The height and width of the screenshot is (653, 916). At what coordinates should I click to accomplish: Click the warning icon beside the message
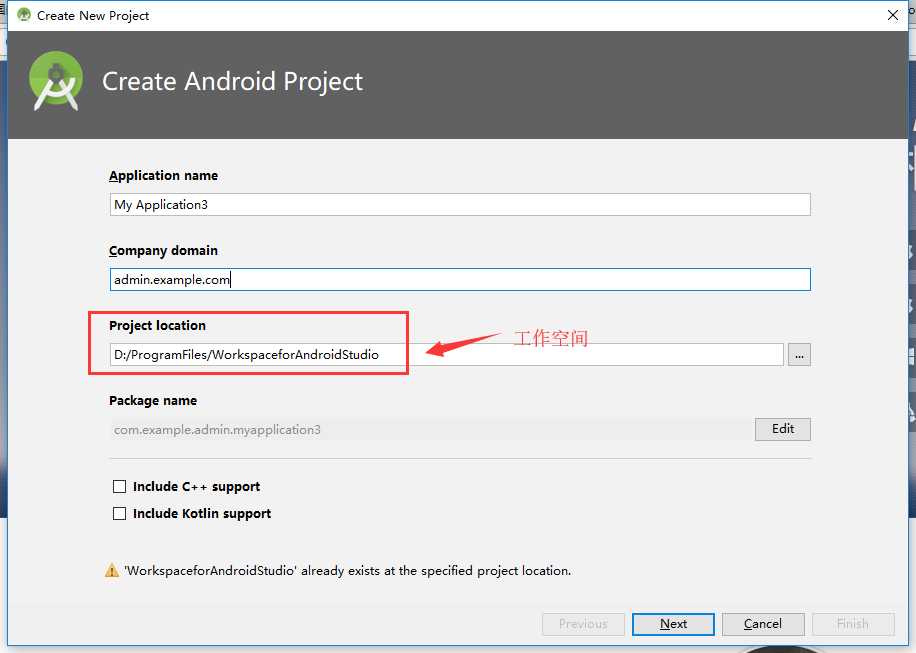(x=111, y=571)
